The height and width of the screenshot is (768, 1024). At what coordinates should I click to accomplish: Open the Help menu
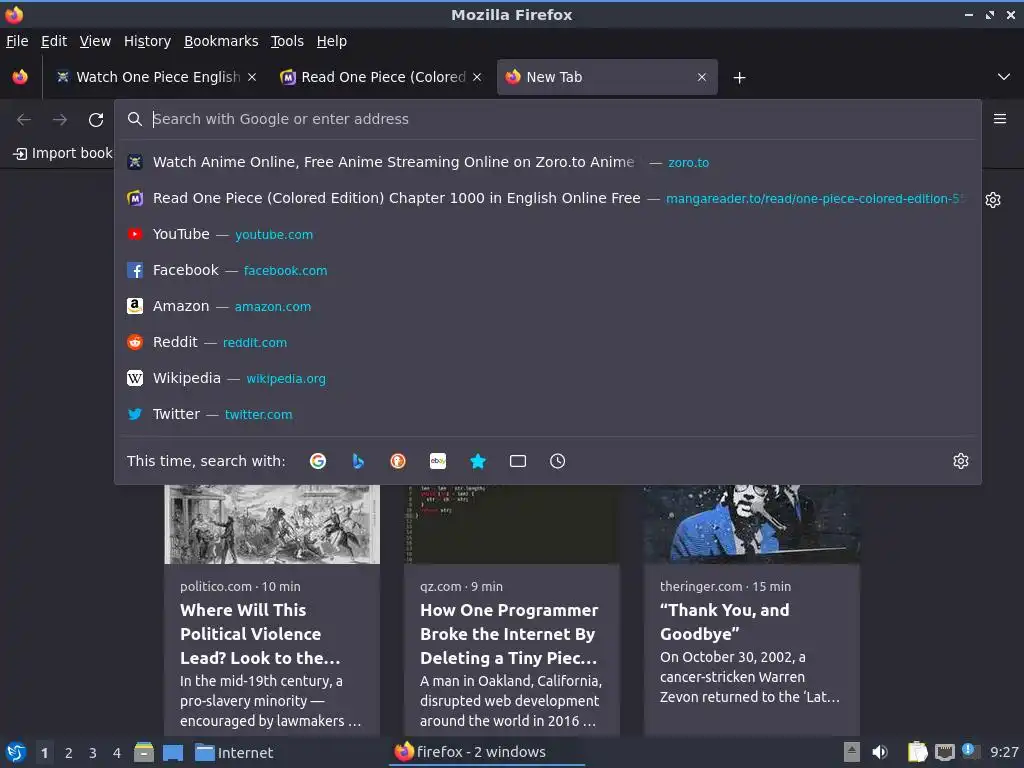pyautogui.click(x=332, y=41)
